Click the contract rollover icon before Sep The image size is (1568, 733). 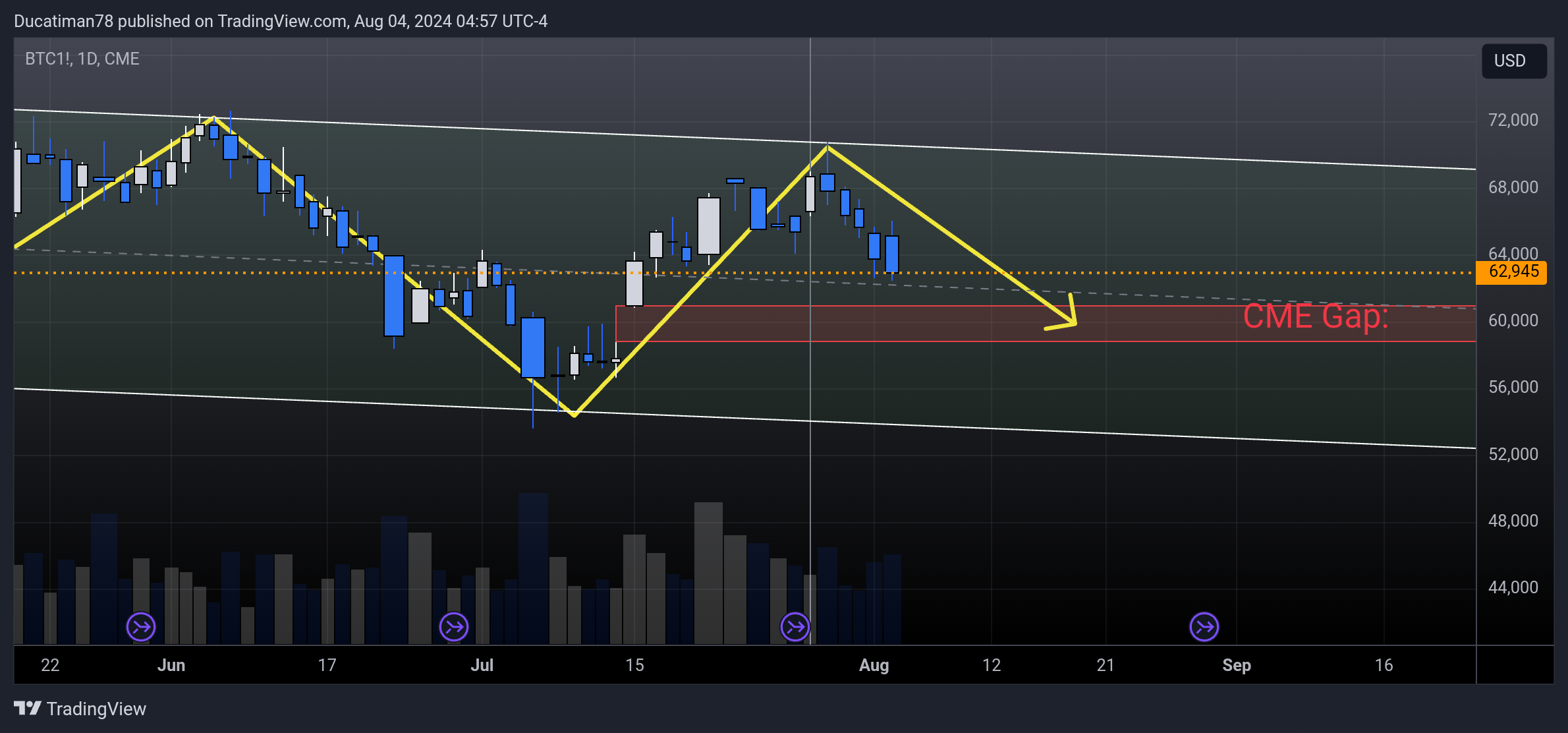pos(1204,627)
